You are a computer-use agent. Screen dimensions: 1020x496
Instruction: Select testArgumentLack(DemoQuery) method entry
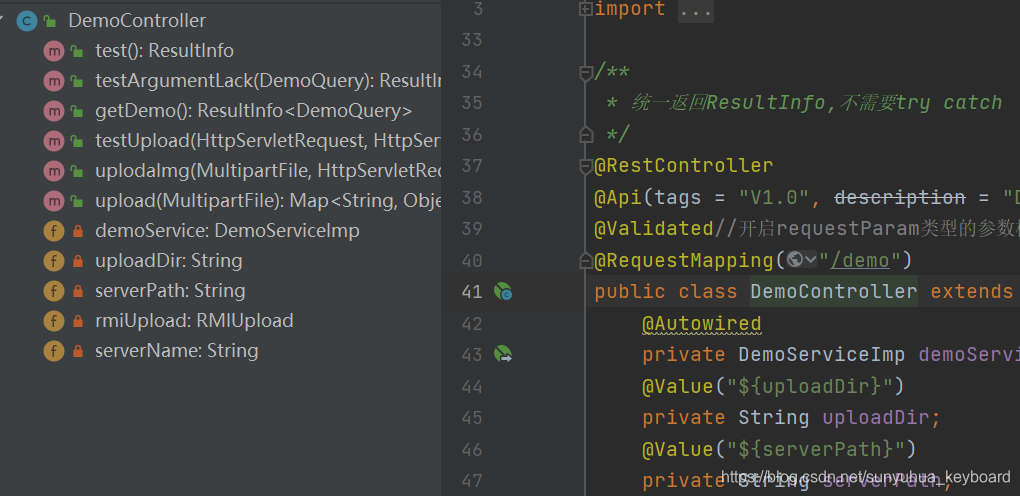tap(269, 81)
